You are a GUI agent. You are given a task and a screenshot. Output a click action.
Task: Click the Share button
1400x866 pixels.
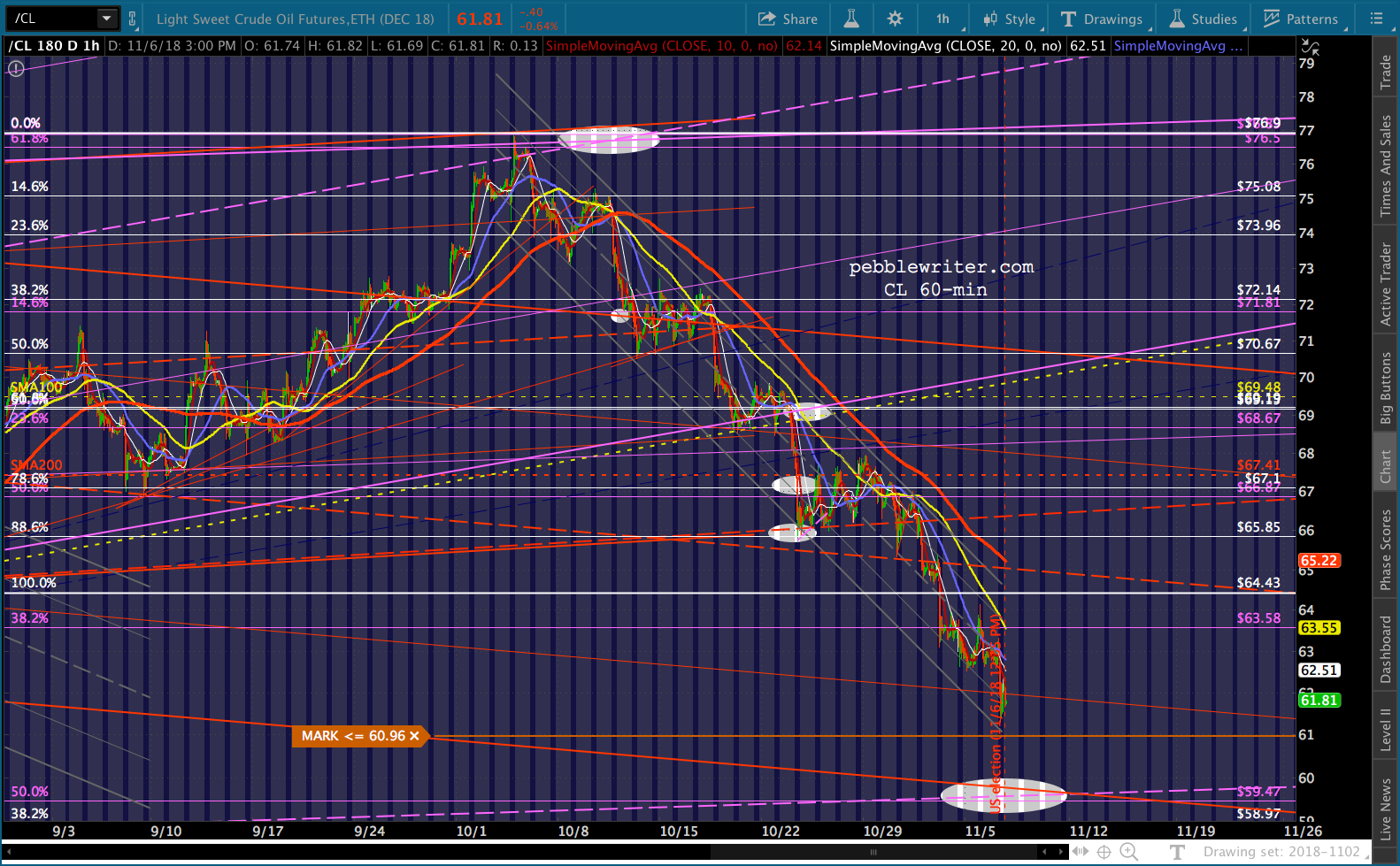(x=788, y=19)
